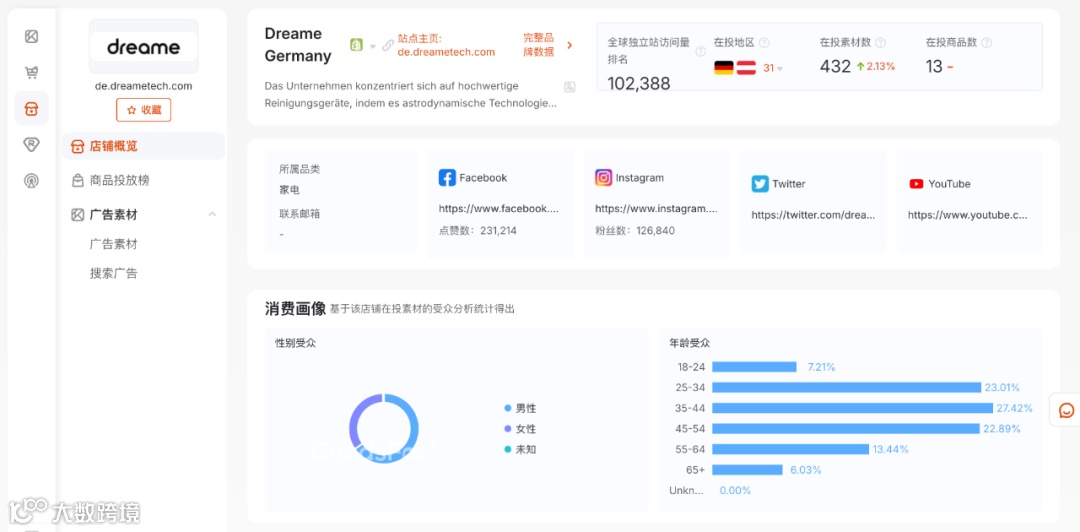The width and height of the screenshot is (1080, 532).
Task: Open the de.dreametech.com site link
Action: pyautogui.click(x=446, y=52)
